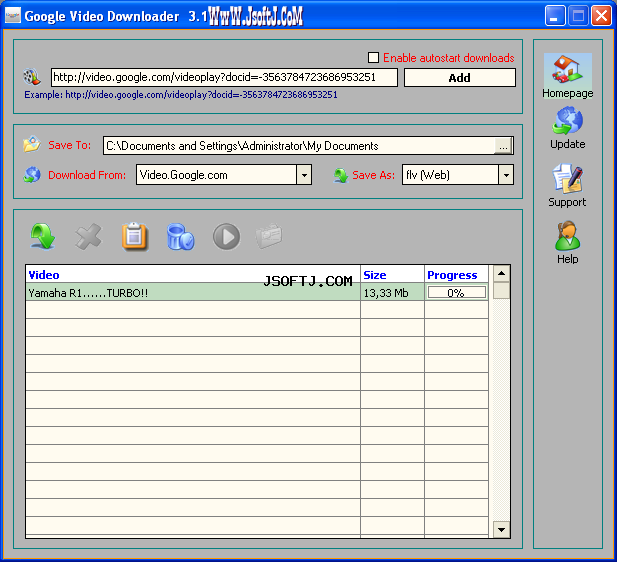Click the Save As: label
The image size is (617, 562).
[x=373, y=175]
